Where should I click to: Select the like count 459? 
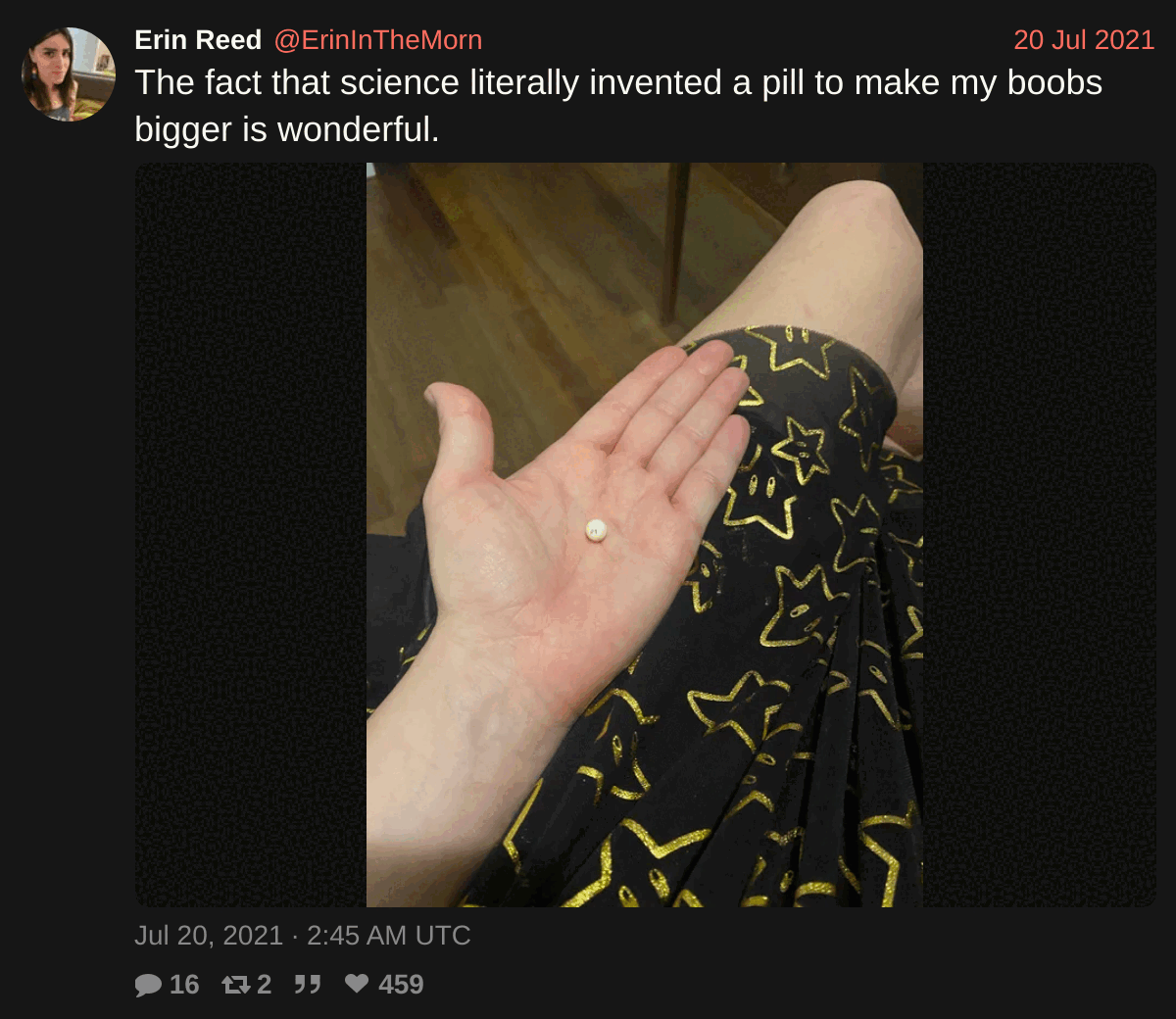click(401, 985)
